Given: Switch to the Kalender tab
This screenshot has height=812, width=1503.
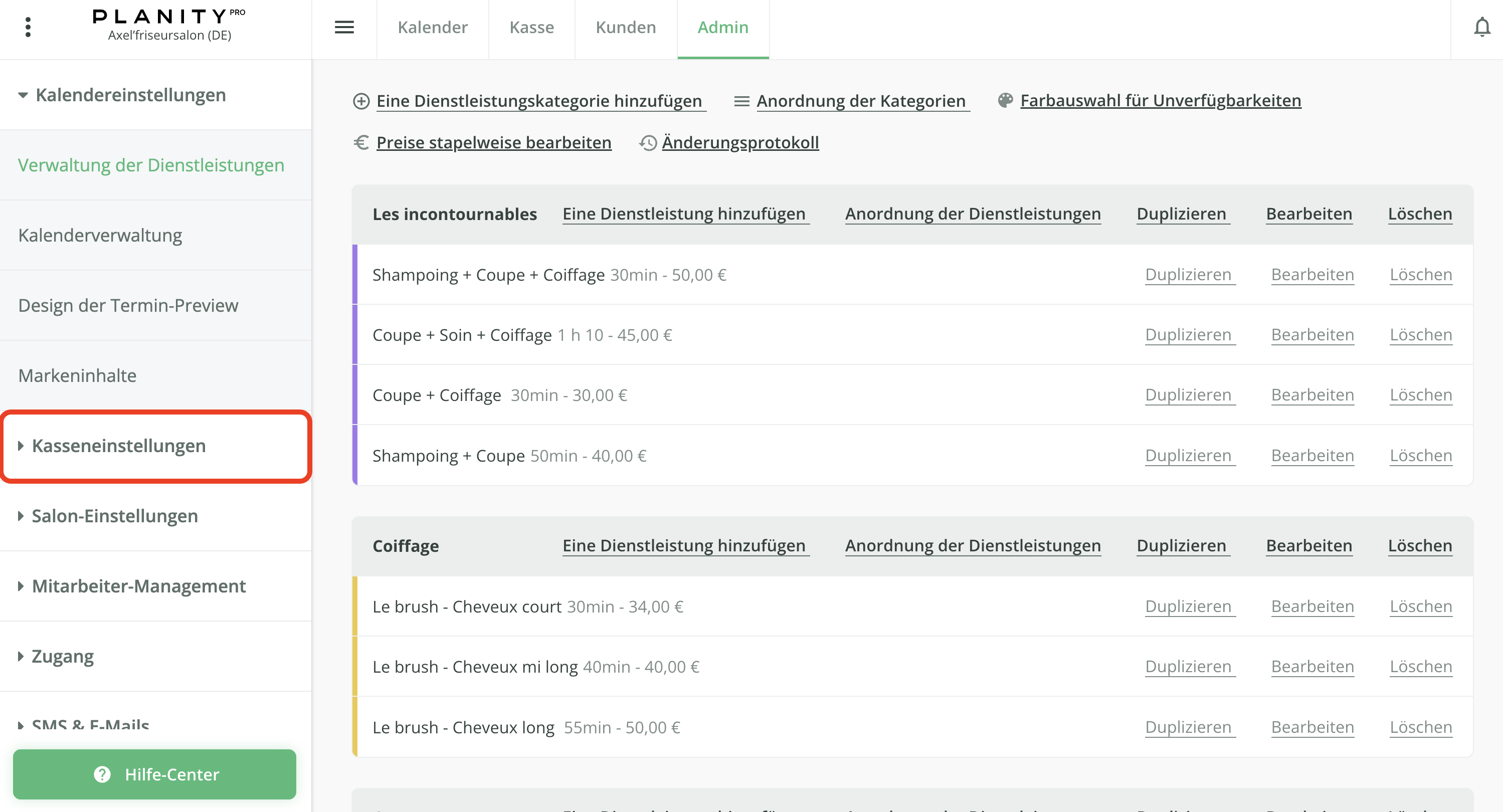Looking at the screenshot, I should pos(432,28).
